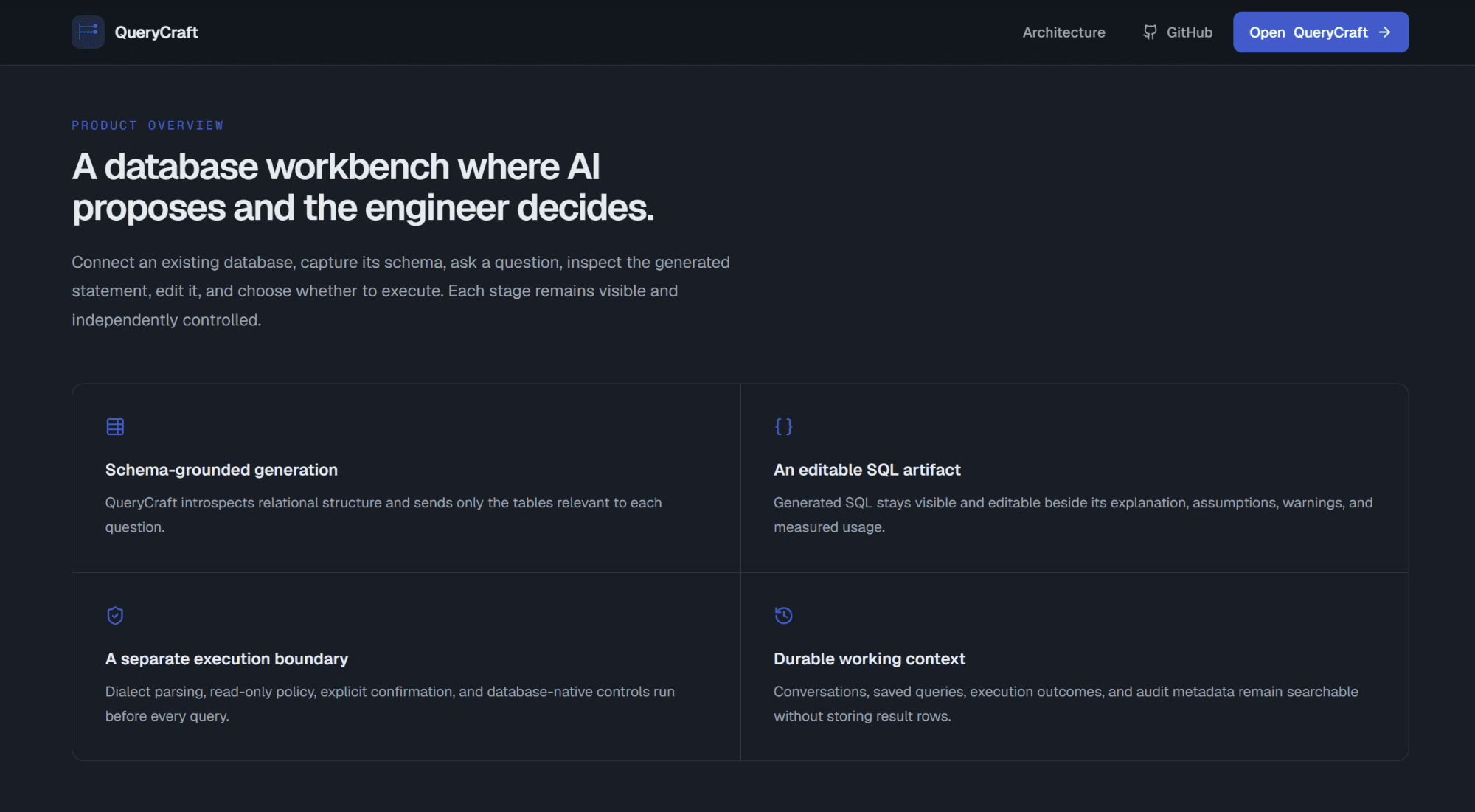Click the description starting Dialect parsing, read-only policy

389,704
